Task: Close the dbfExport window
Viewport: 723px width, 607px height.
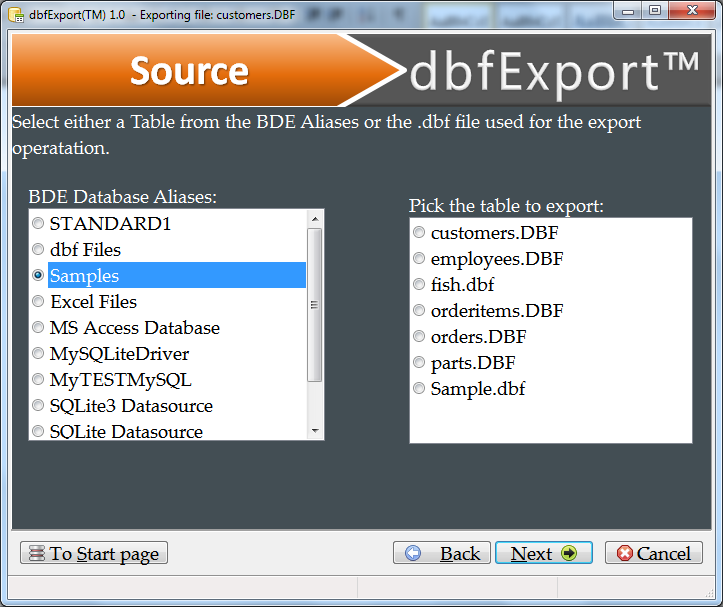Action: coord(692,11)
